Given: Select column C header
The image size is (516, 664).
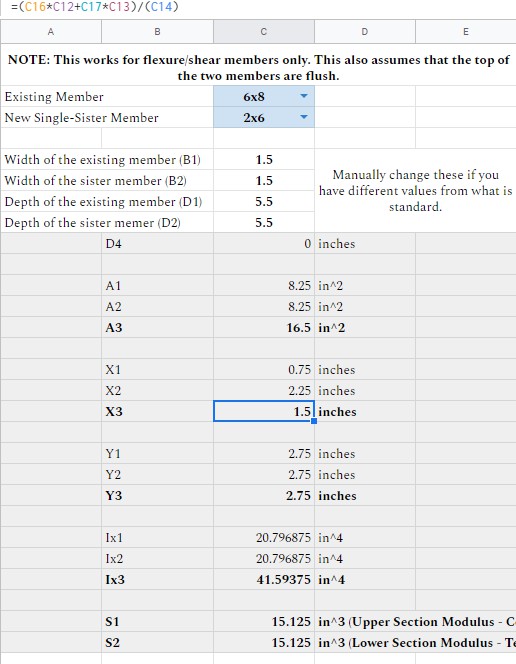Looking at the screenshot, I should [264, 32].
